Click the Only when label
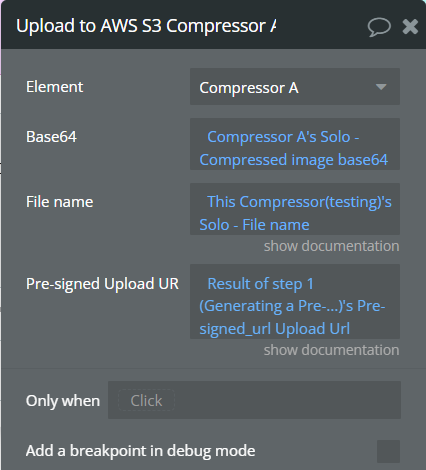The image size is (426, 470). click(x=63, y=401)
